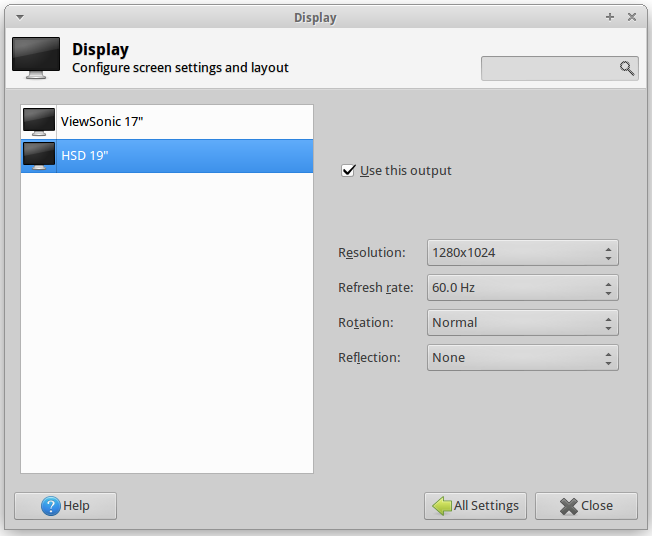Click the Help button
Screen dimensions: 652x536
[x=65, y=506]
